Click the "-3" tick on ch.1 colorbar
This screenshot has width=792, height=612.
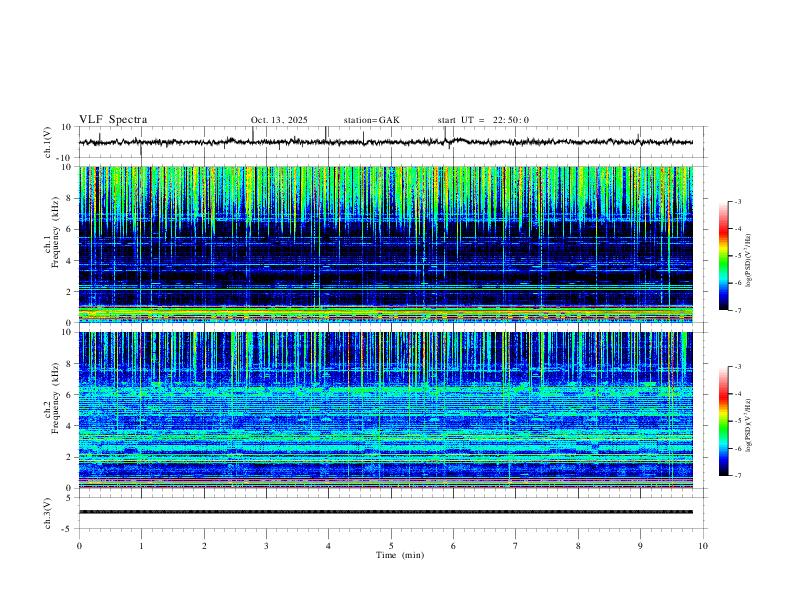737,201
